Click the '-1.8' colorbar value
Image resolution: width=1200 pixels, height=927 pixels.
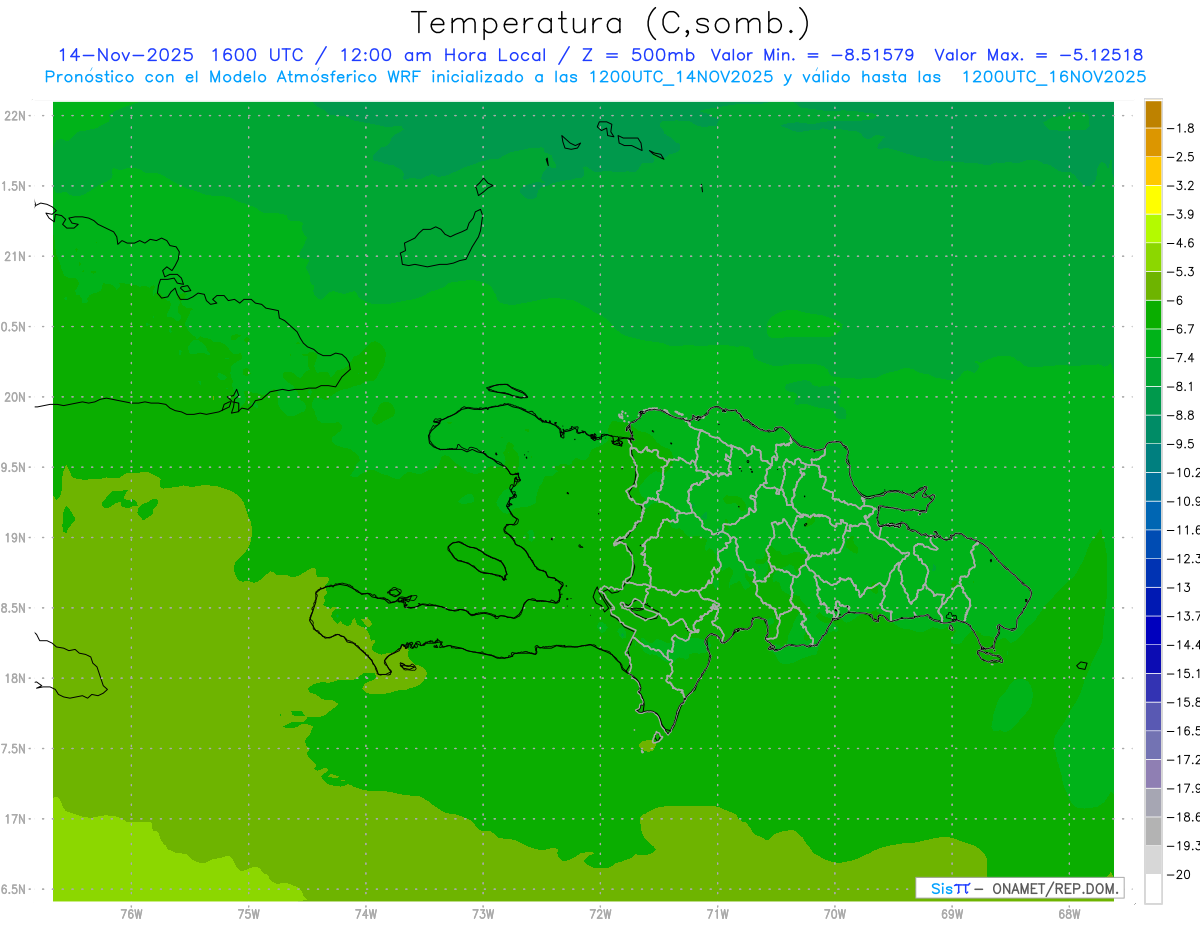1182,128
